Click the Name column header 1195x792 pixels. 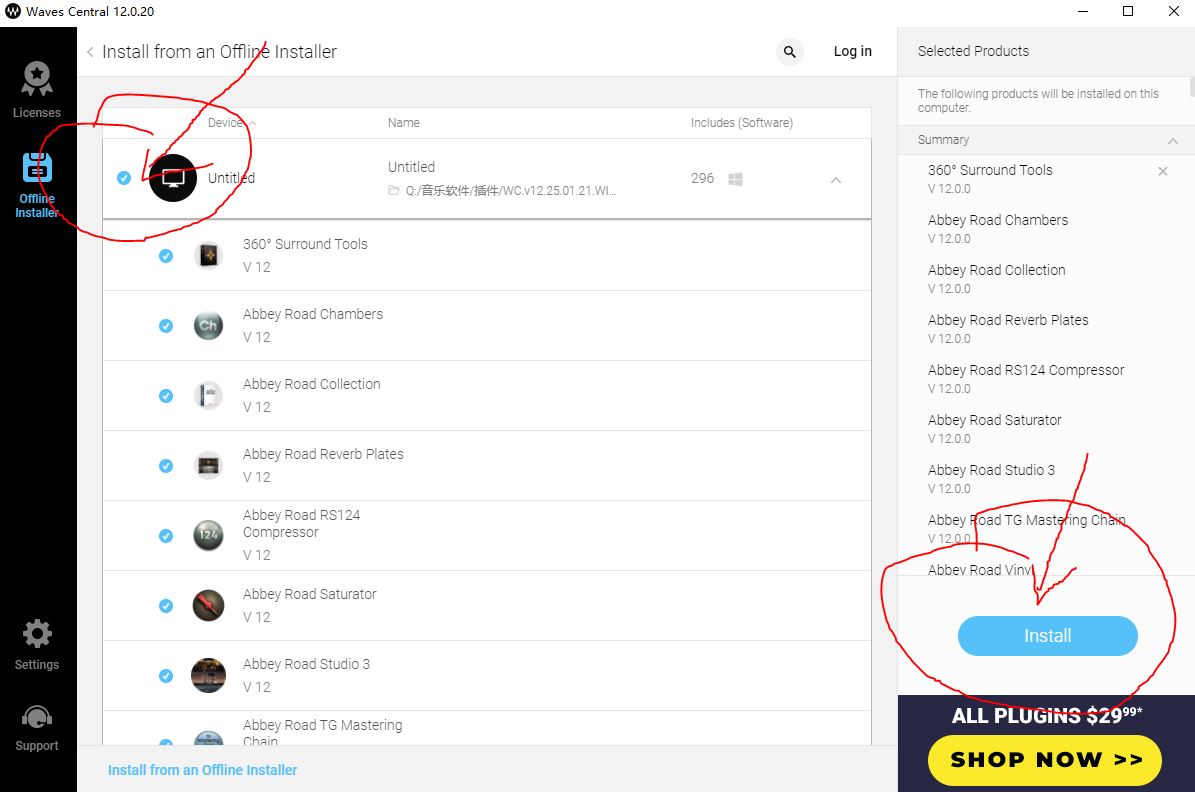coord(404,123)
